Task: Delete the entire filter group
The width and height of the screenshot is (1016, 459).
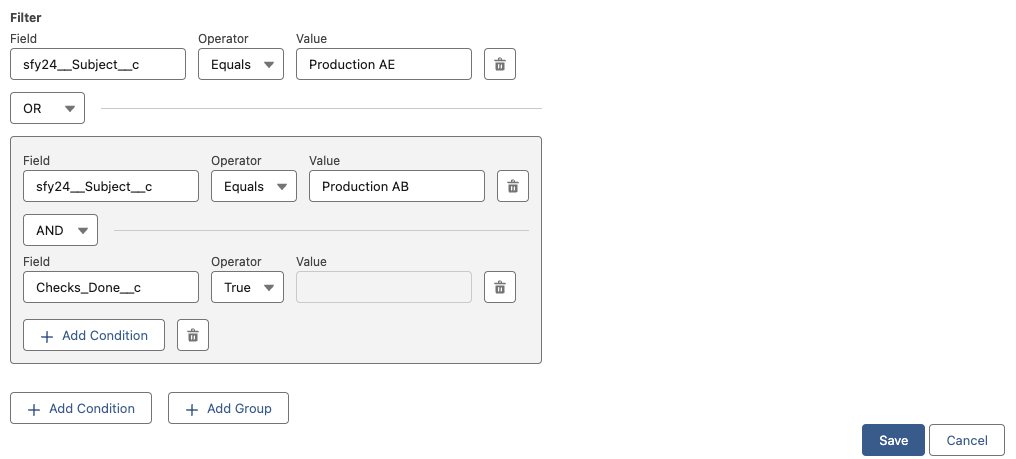Action: pos(193,336)
